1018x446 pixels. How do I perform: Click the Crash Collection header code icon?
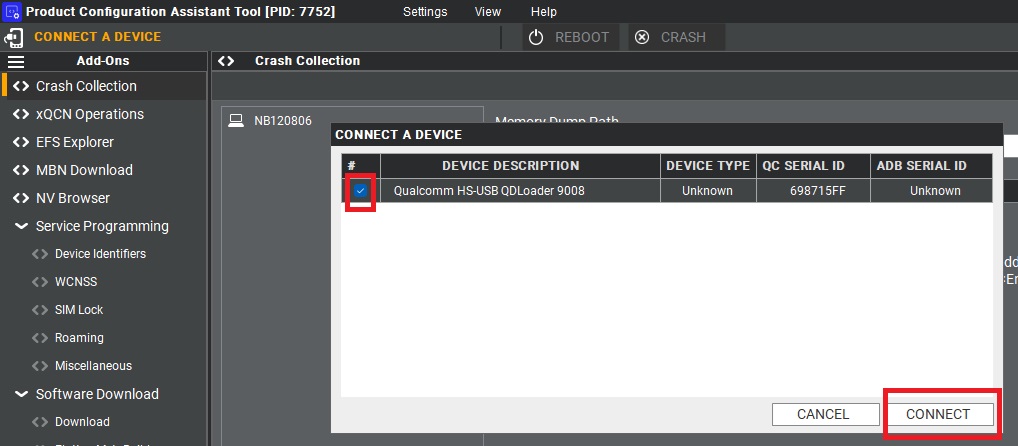tap(227, 61)
